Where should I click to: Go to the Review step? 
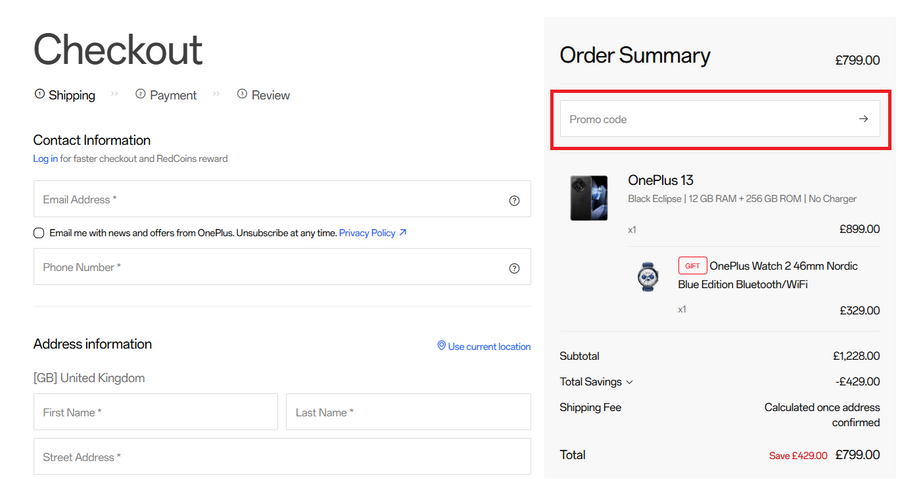point(263,95)
